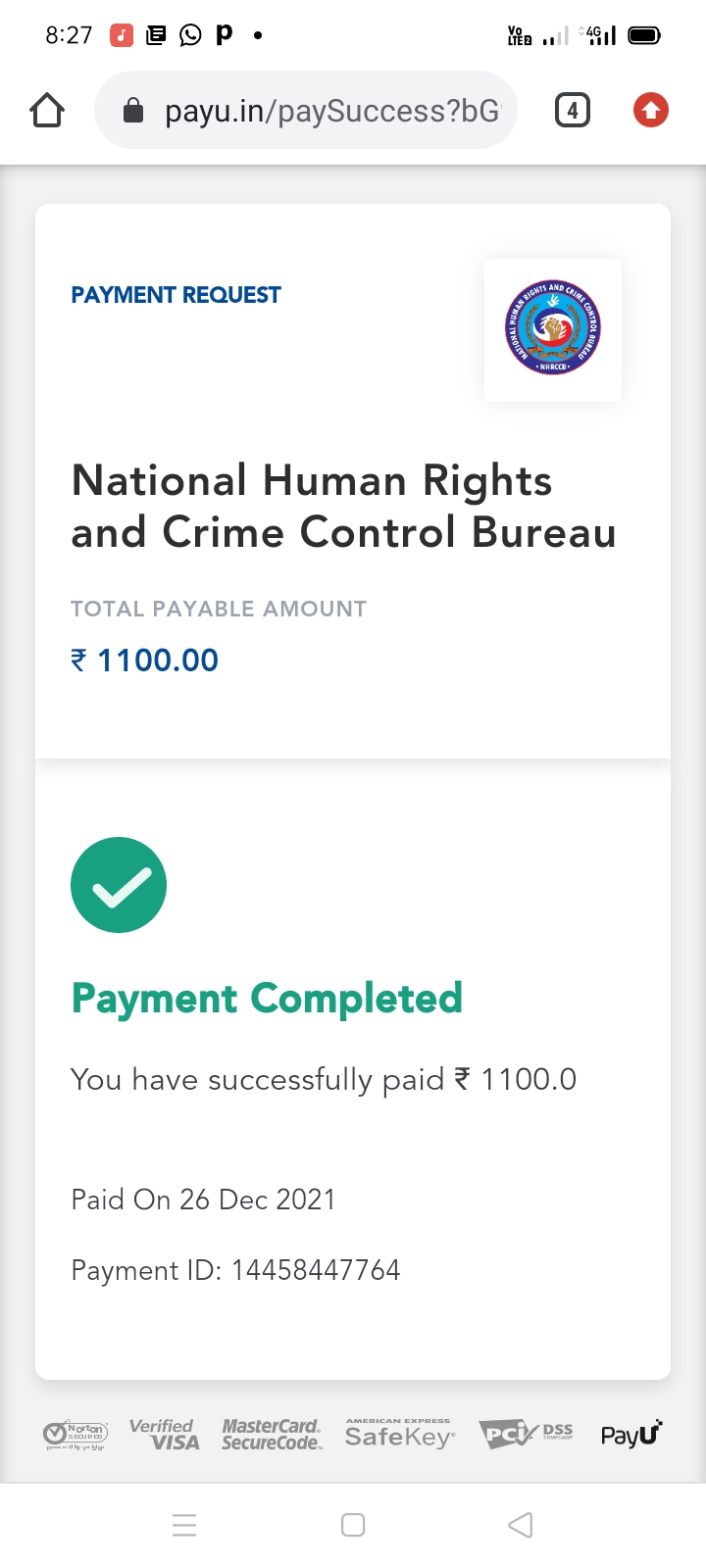The height and width of the screenshot is (1568, 706).
Task: Tap the Verified by VISA logo
Action: click(x=165, y=1435)
